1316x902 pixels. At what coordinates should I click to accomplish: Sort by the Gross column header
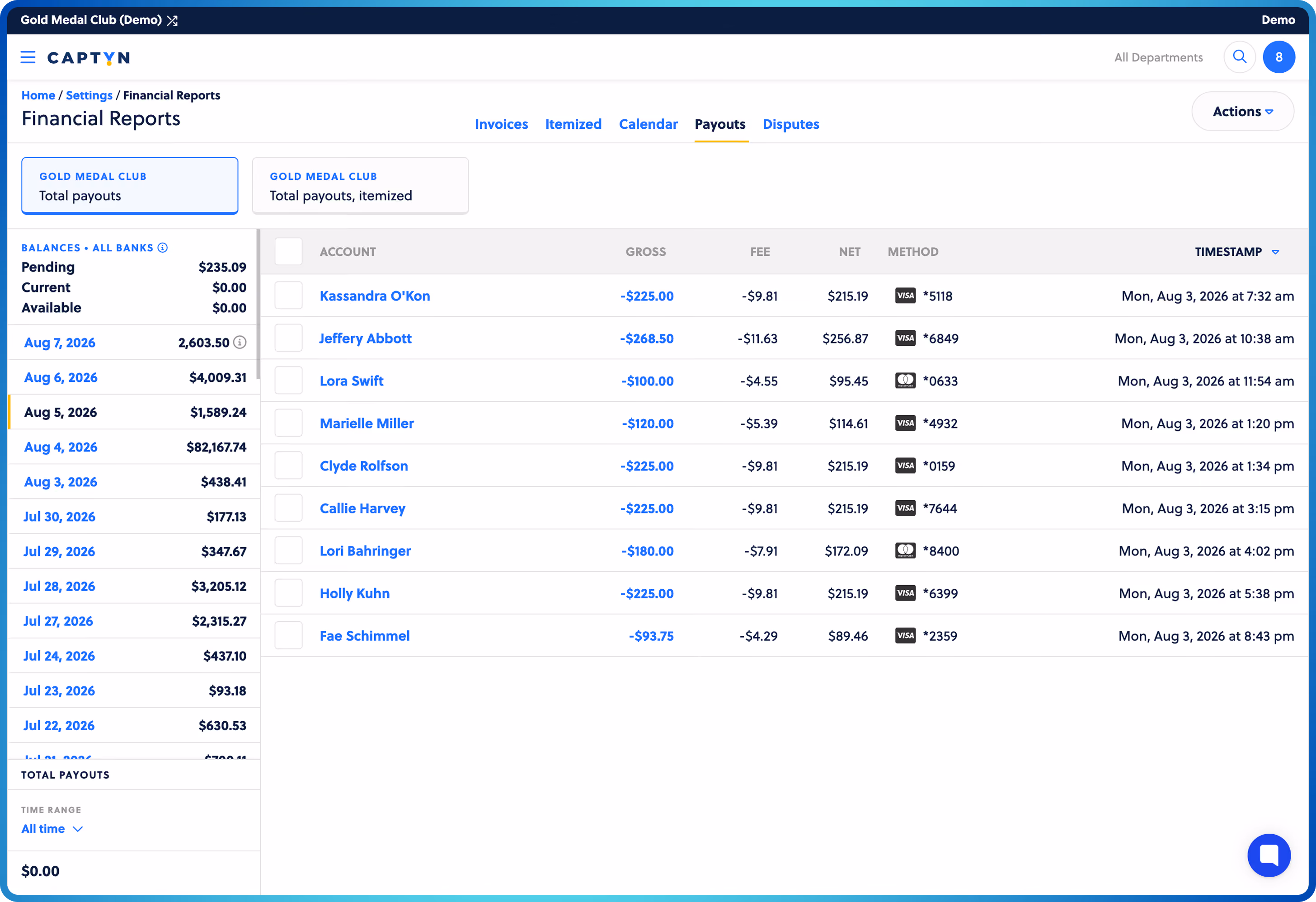645,251
